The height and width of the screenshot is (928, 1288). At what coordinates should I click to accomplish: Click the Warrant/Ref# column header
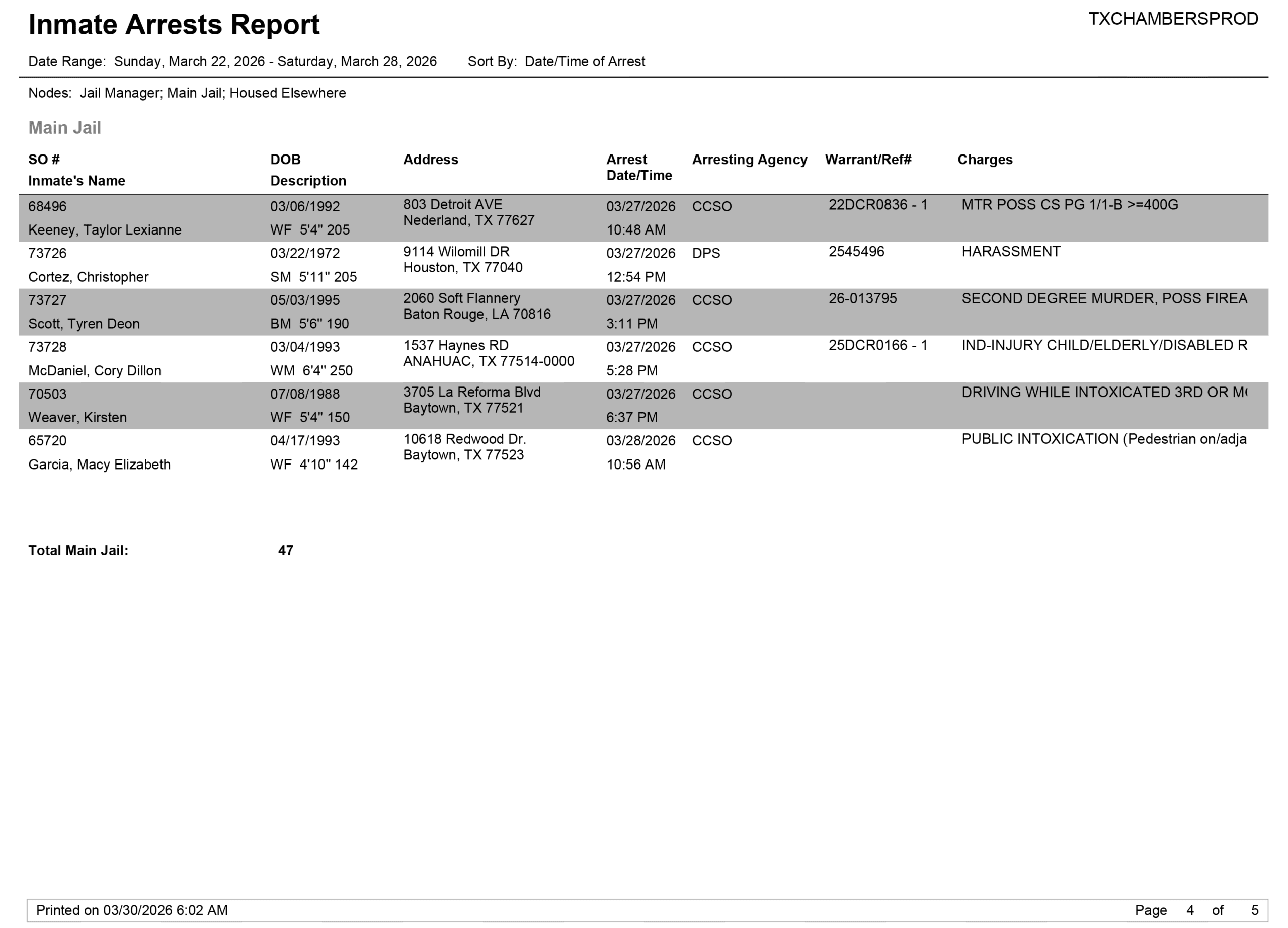click(868, 160)
